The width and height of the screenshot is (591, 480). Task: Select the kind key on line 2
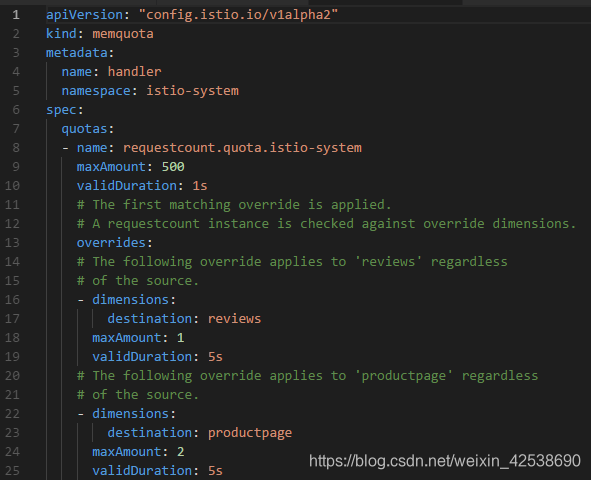click(x=61, y=34)
